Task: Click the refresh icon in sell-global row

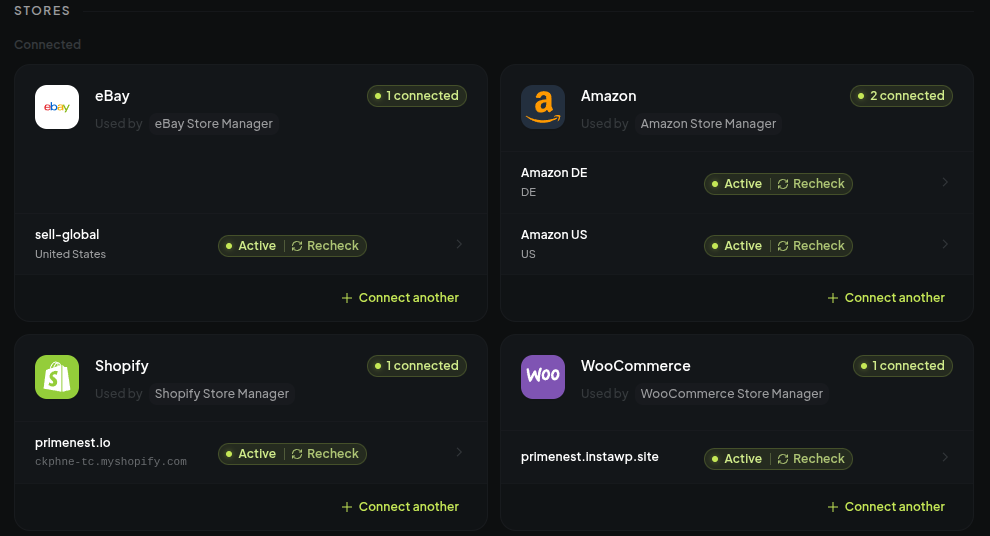Action: point(297,246)
